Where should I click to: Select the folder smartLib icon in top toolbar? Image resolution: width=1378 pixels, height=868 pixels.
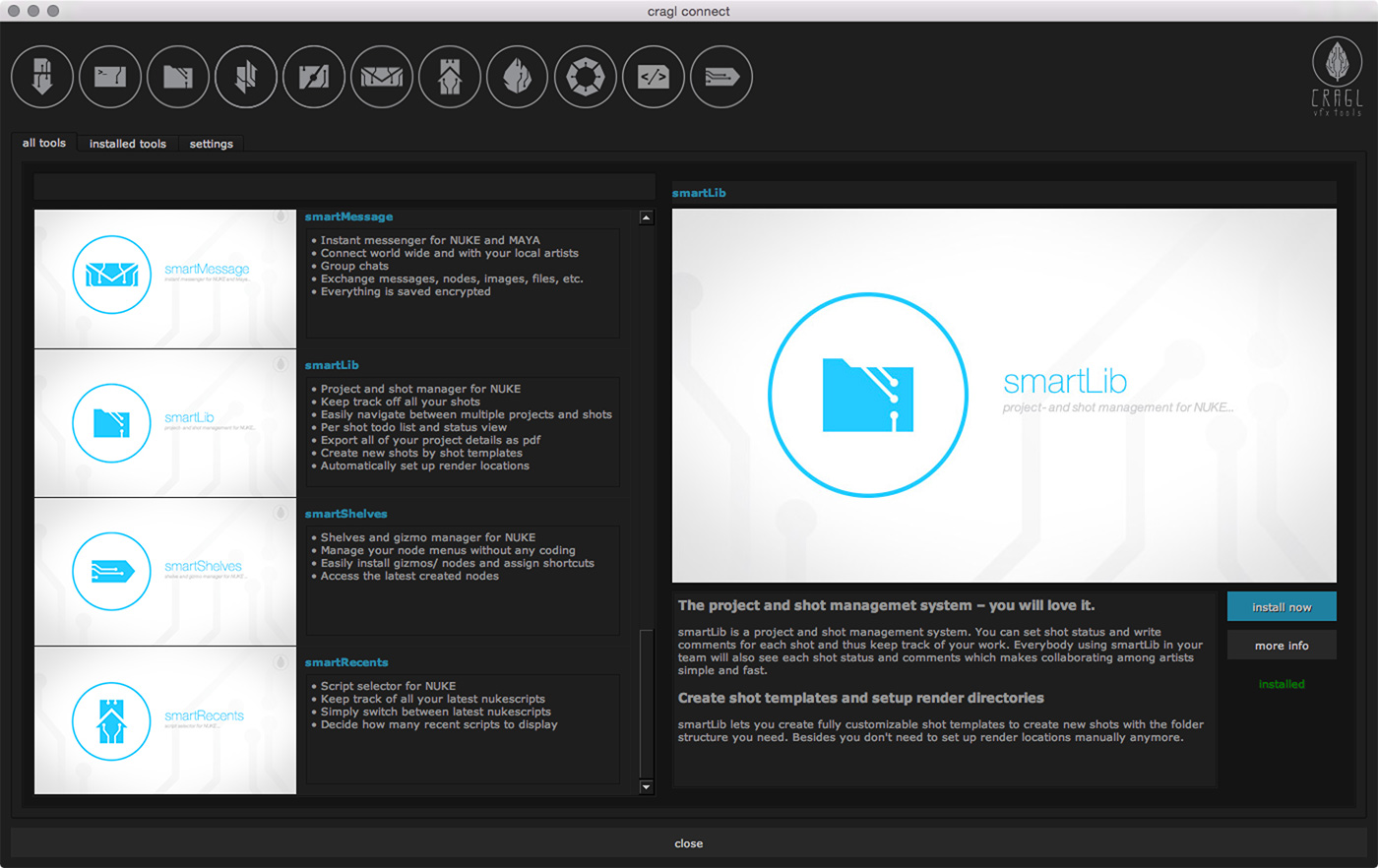pos(178,77)
